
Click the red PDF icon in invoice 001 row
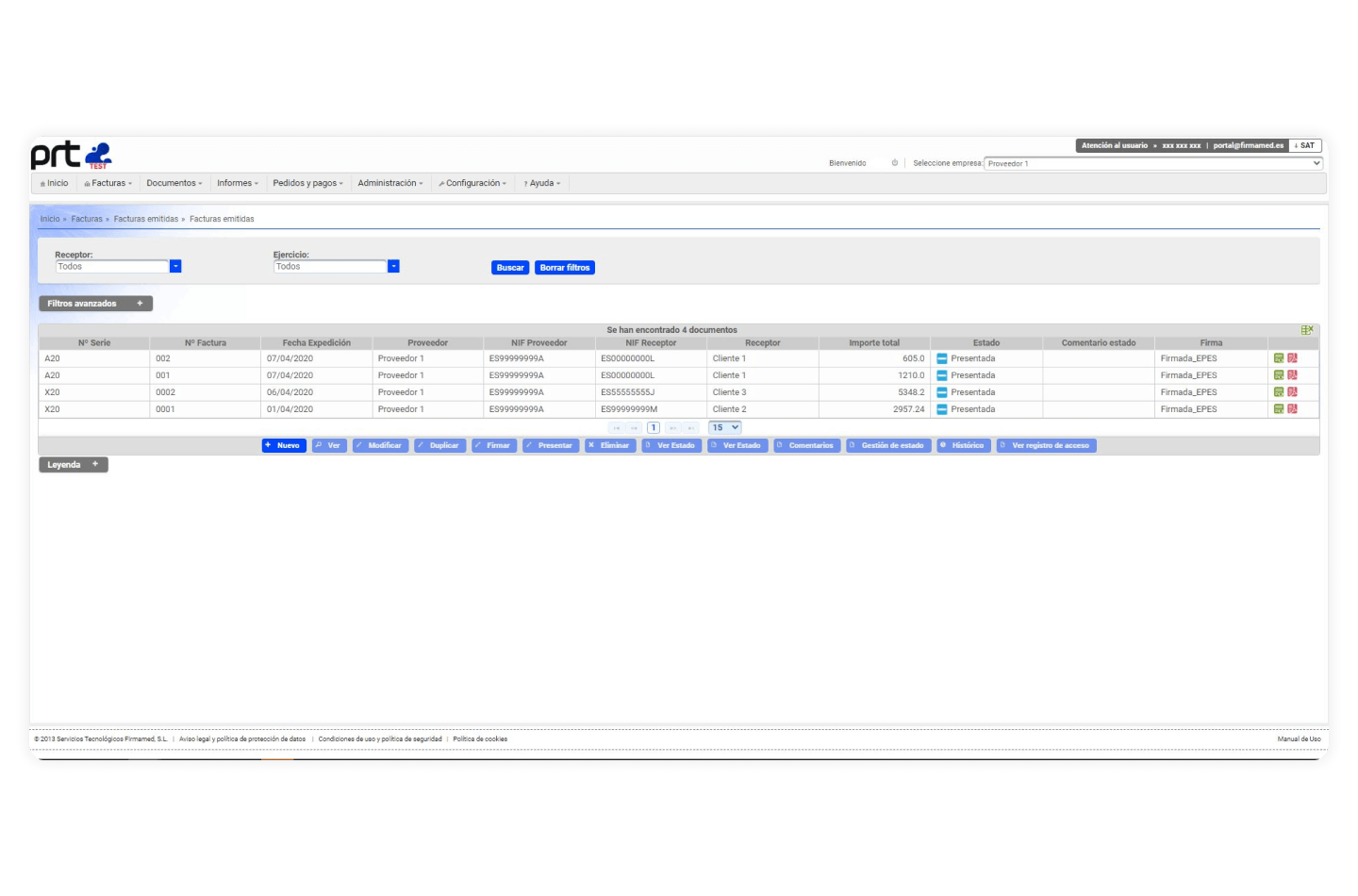1292,375
